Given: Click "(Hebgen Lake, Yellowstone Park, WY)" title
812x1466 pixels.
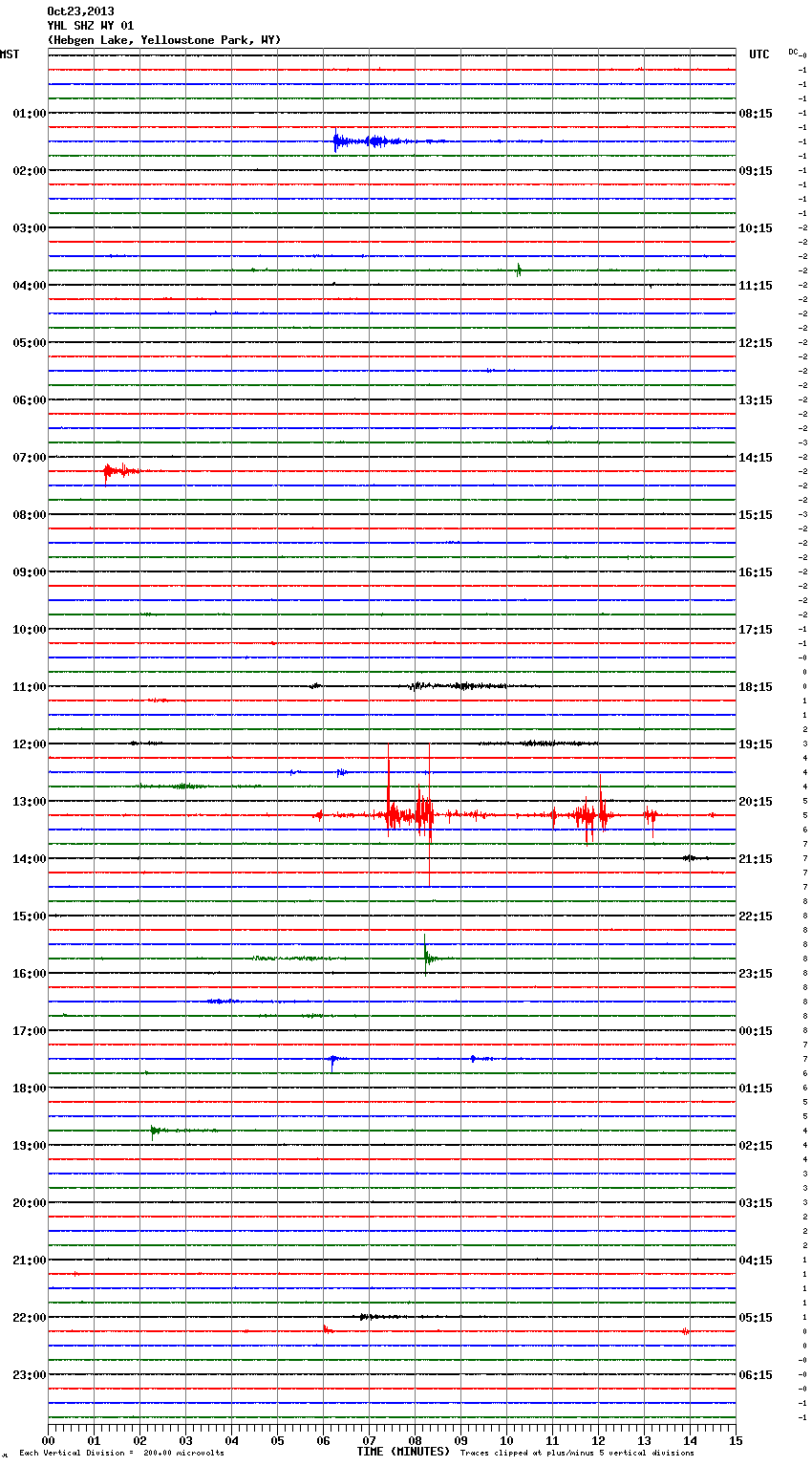Looking at the screenshot, I should pyautogui.click(x=164, y=40).
